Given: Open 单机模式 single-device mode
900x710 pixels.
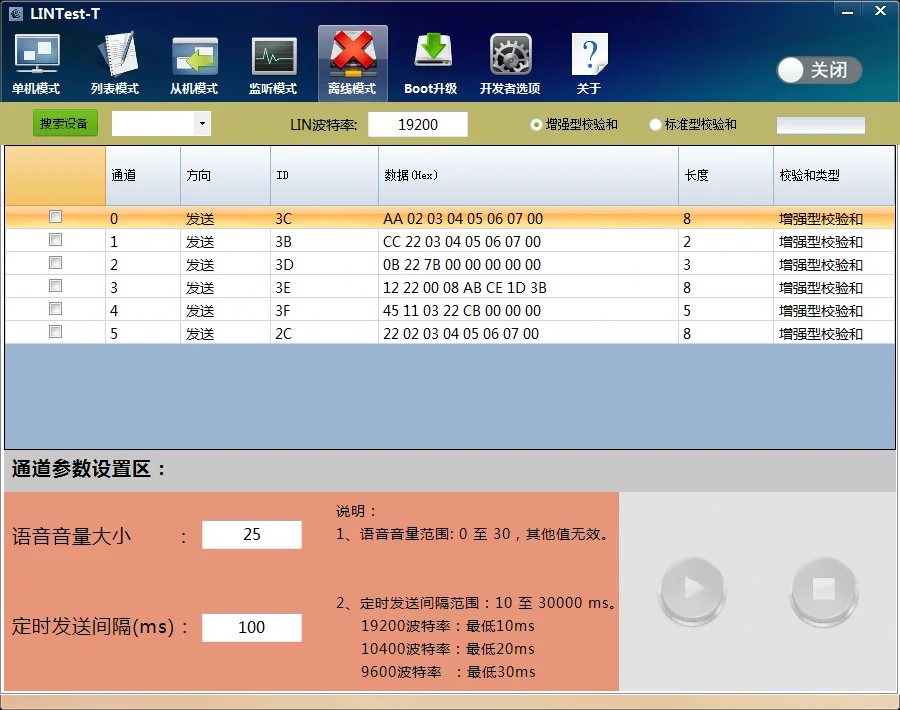Looking at the screenshot, I should [36, 64].
